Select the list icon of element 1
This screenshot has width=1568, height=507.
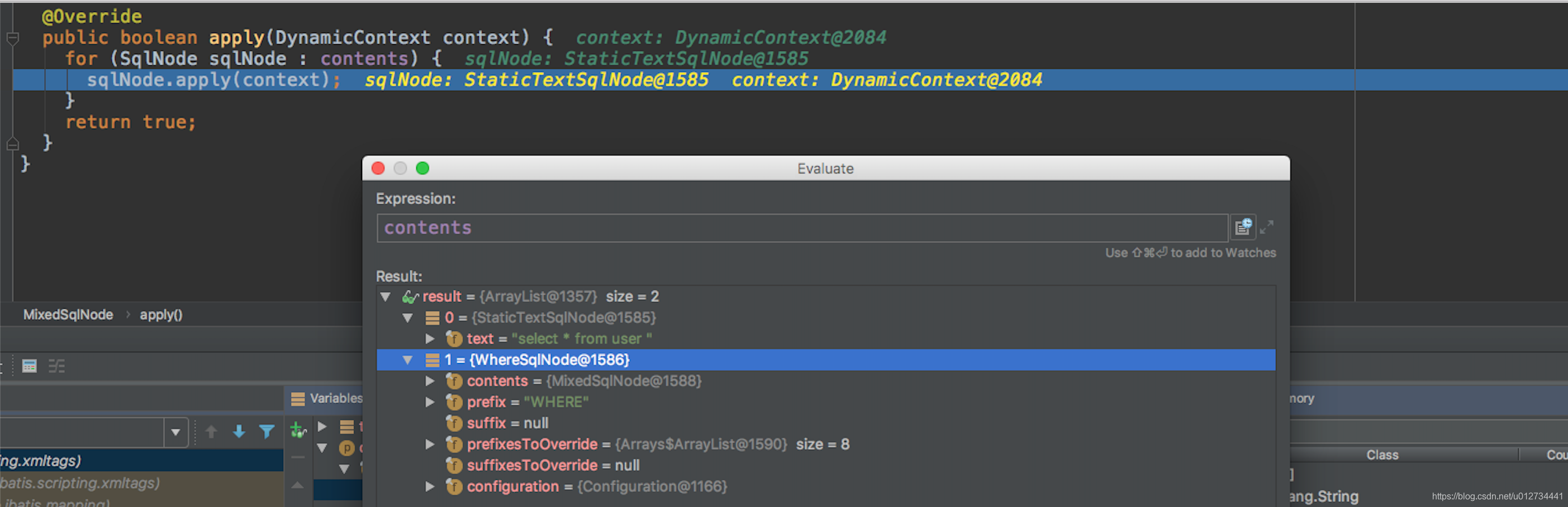432,360
